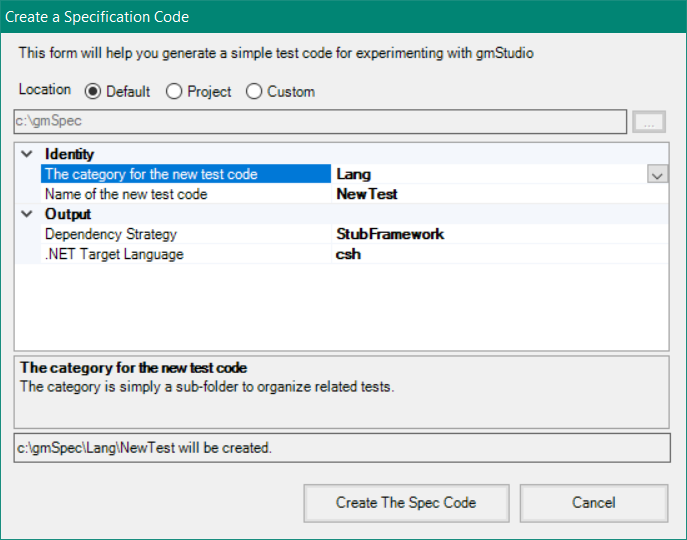Cancel the specification code dialog
687x540 pixels.
[x=594, y=503]
